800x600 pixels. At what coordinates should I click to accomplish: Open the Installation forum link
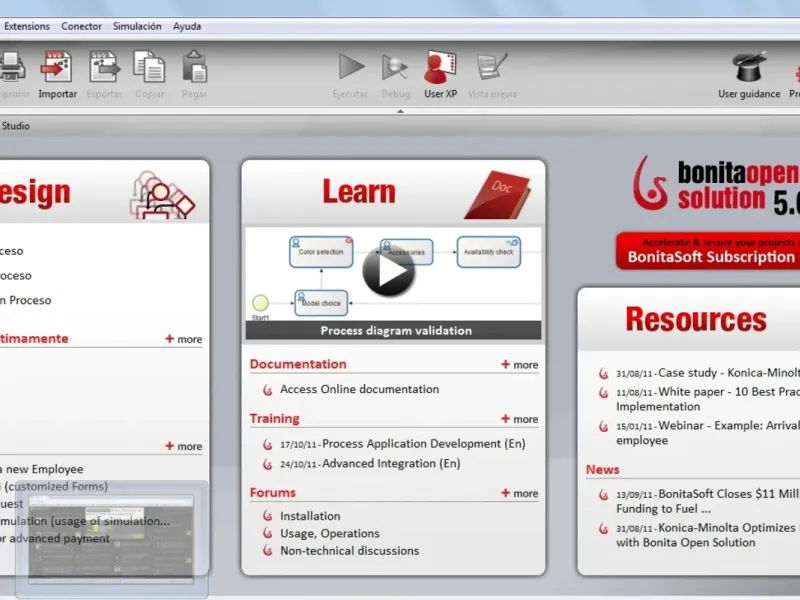pyautogui.click(x=310, y=516)
